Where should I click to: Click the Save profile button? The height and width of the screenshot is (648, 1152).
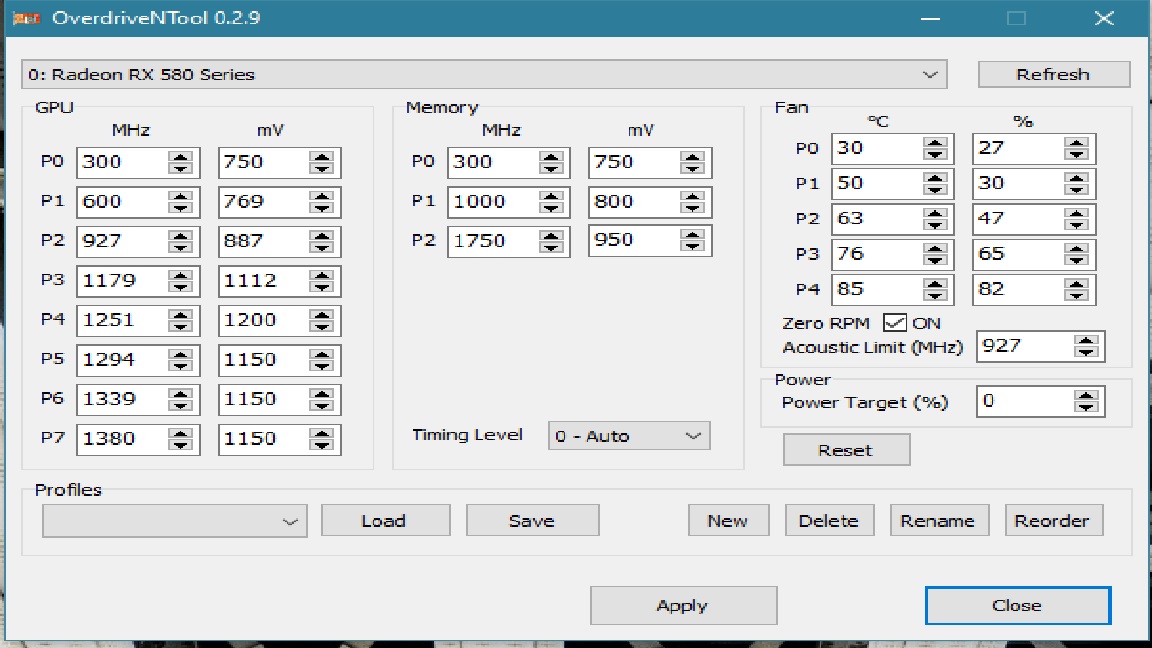(x=533, y=521)
